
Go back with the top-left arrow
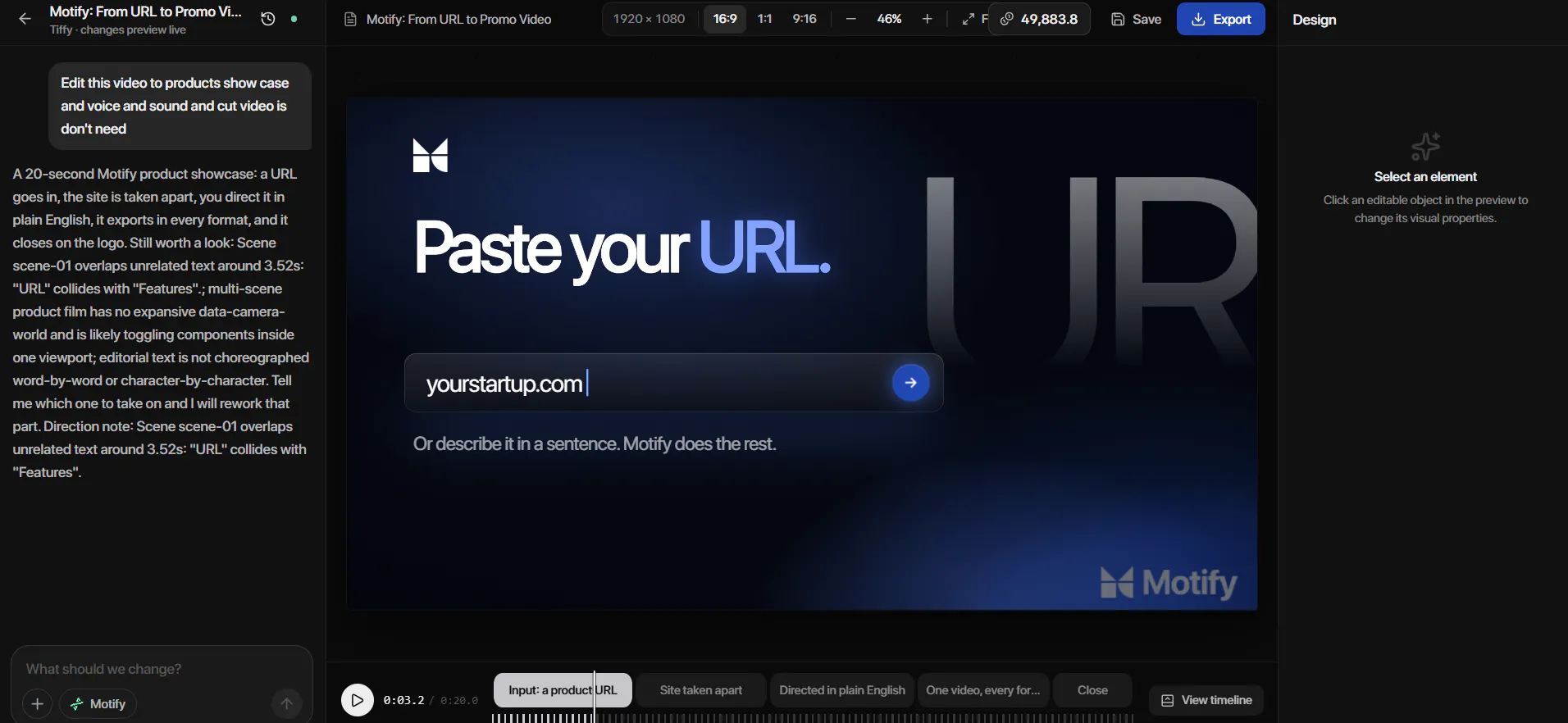(25, 19)
